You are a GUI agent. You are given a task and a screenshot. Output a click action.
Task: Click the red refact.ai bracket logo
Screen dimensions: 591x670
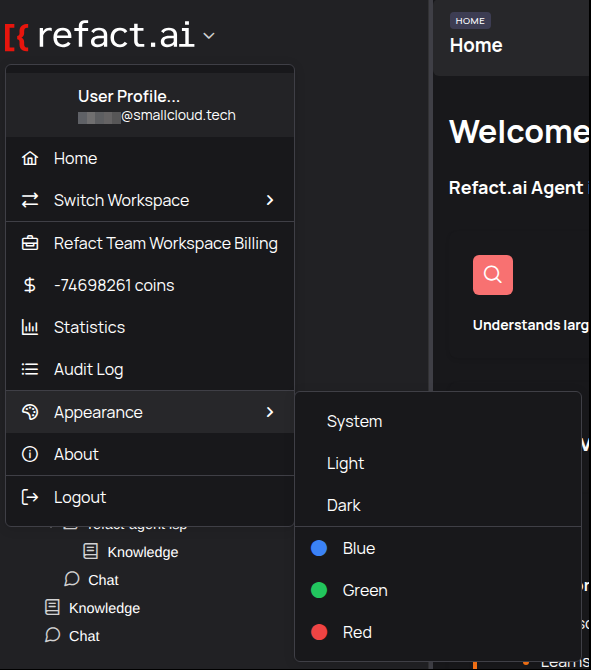tap(17, 38)
